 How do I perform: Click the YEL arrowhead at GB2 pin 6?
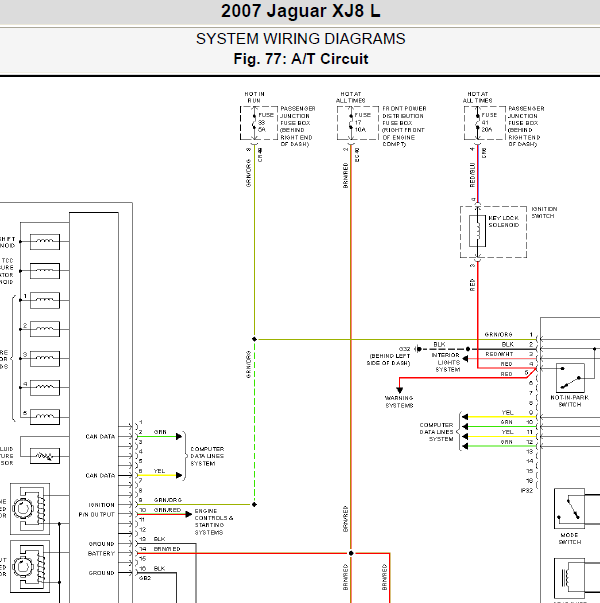pyautogui.click(x=179, y=475)
